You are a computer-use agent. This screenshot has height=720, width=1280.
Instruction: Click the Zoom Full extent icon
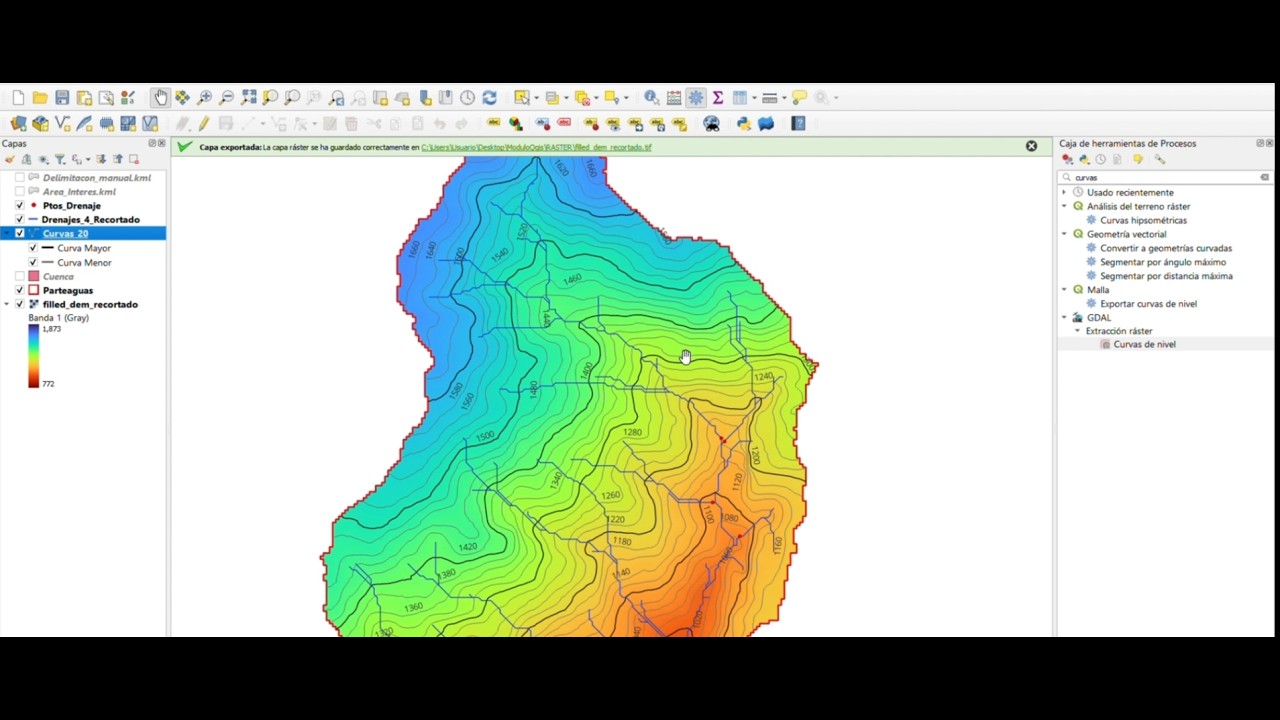249,98
